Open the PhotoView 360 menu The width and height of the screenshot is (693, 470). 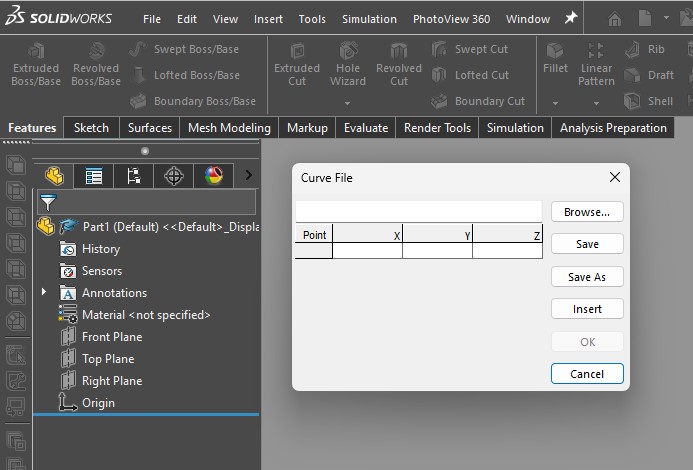[451, 19]
